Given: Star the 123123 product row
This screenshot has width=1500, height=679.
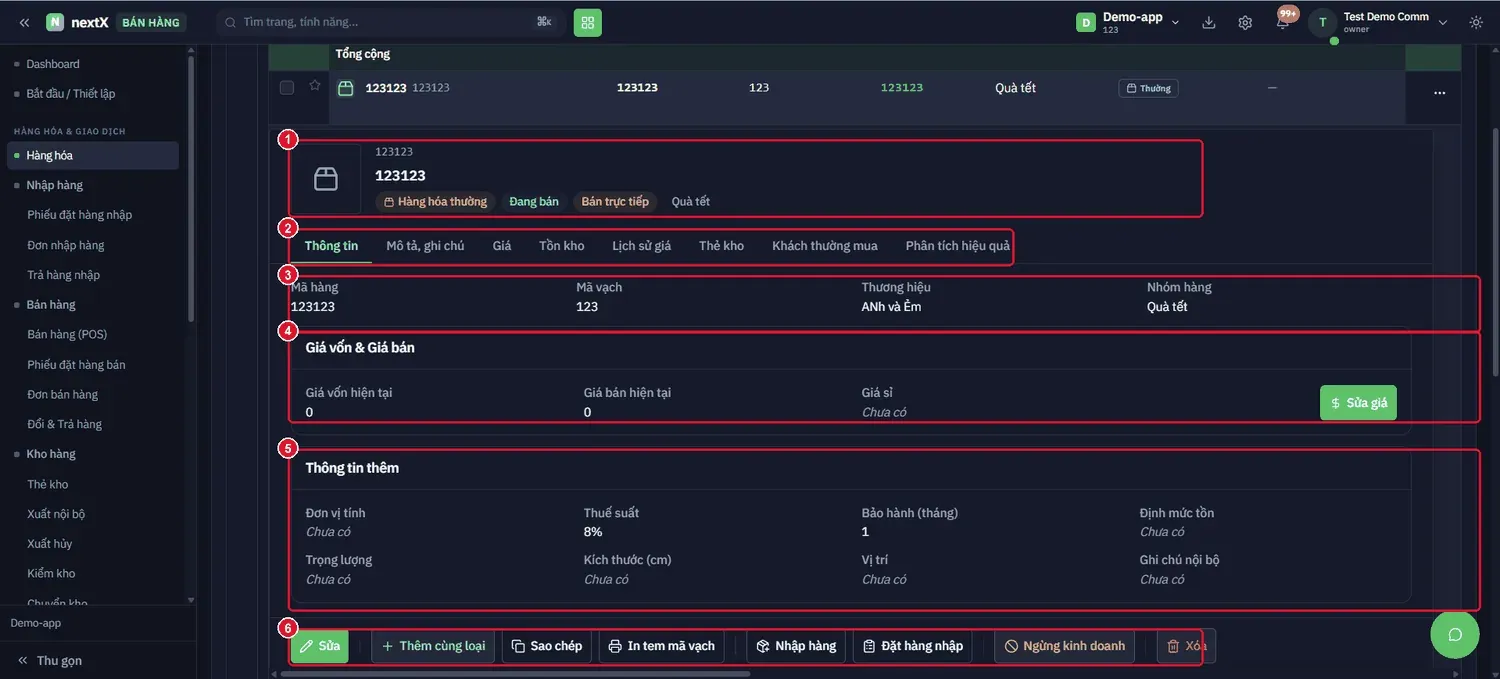Looking at the screenshot, I should (x=314, y=86).
